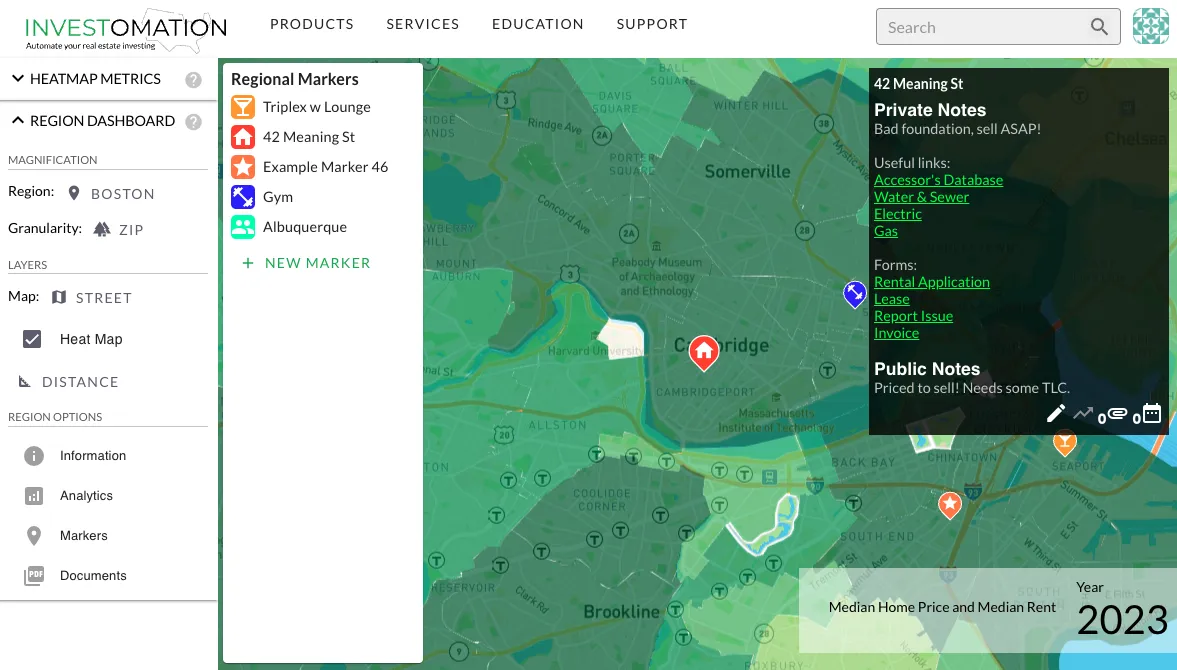Open the user avatar in top right
This screenshot has height=670, width=1177.
pos(1150,27)
